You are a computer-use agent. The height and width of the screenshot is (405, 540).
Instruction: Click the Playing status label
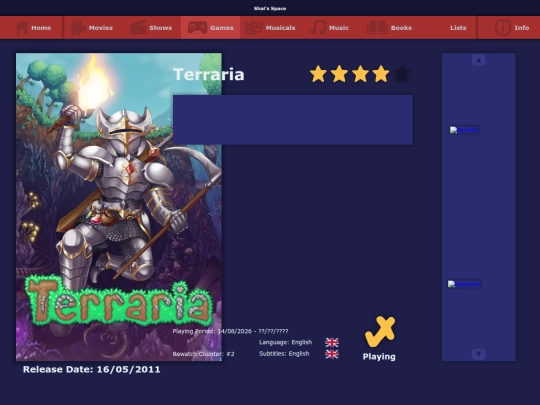point(379,357)
